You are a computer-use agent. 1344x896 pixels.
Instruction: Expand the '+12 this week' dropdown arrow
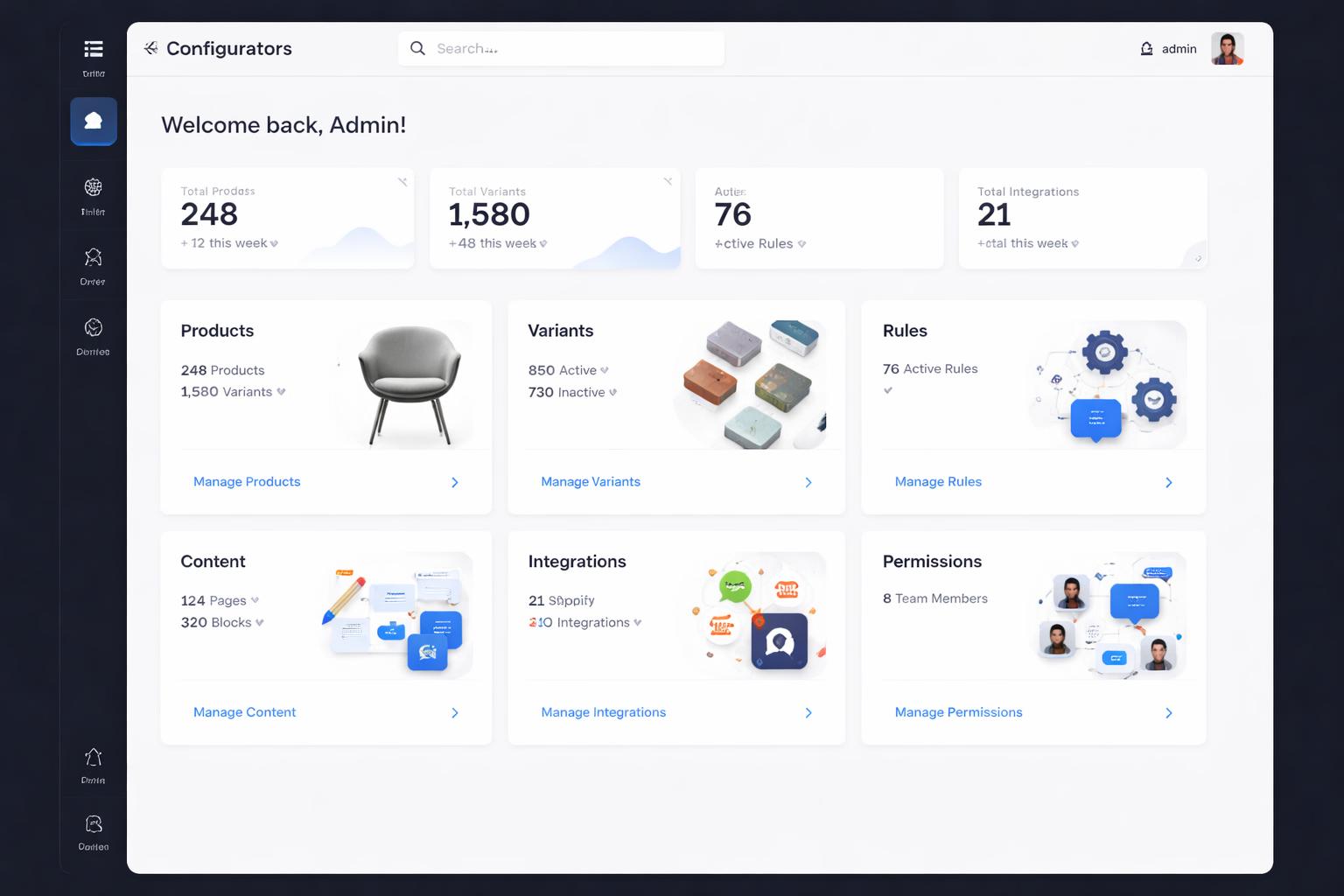274,244
